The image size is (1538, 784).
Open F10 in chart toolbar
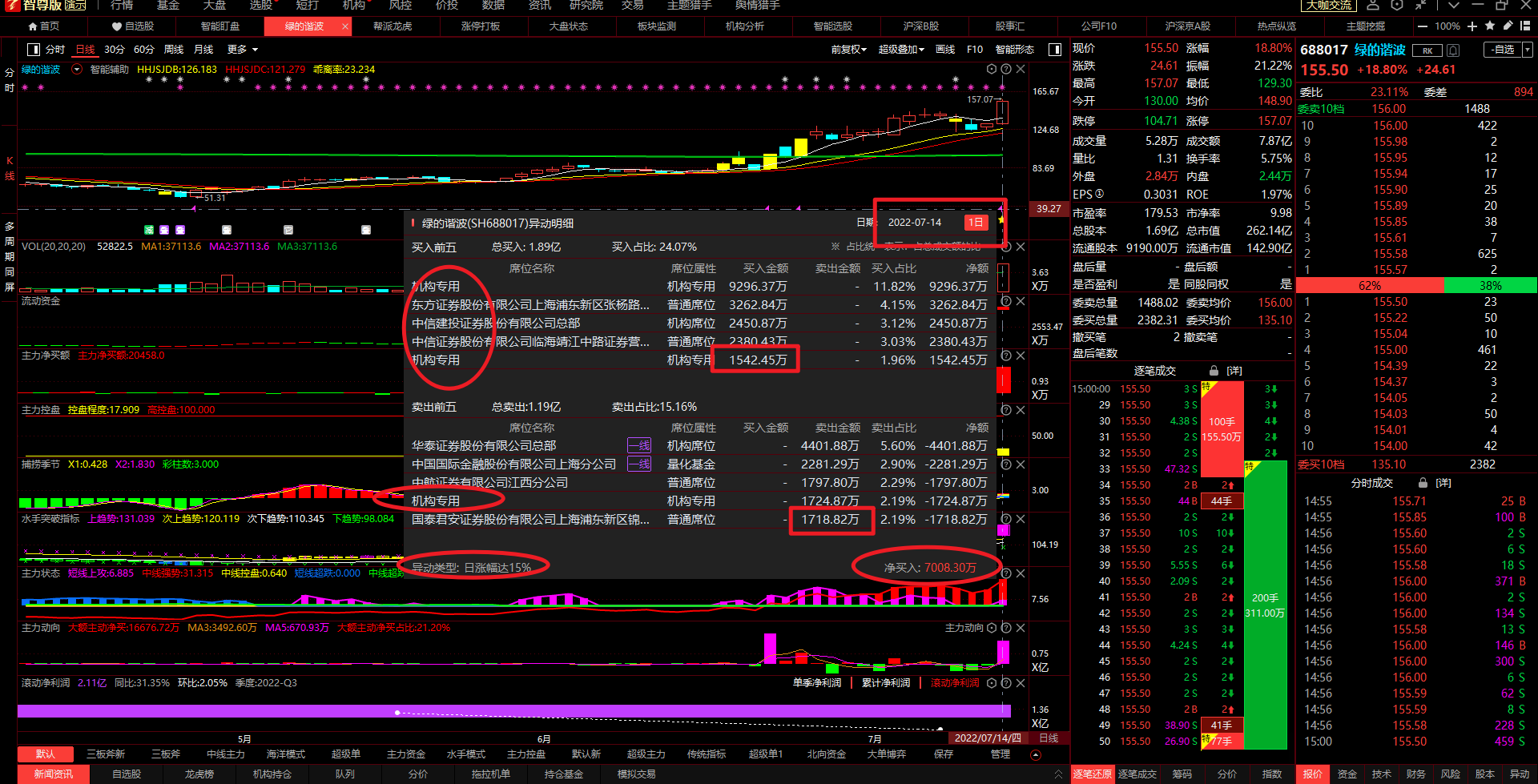click(x=975, y=50)
